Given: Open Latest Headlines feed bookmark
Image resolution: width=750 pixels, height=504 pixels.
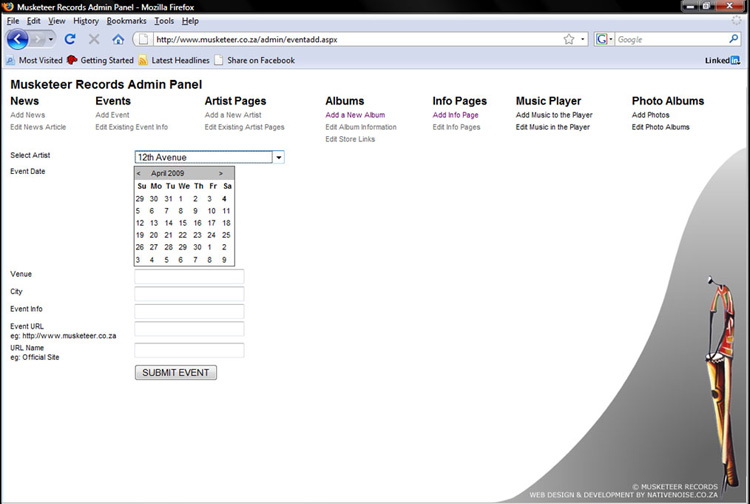Looking at the screenshot, I should (x=174, y=60).
